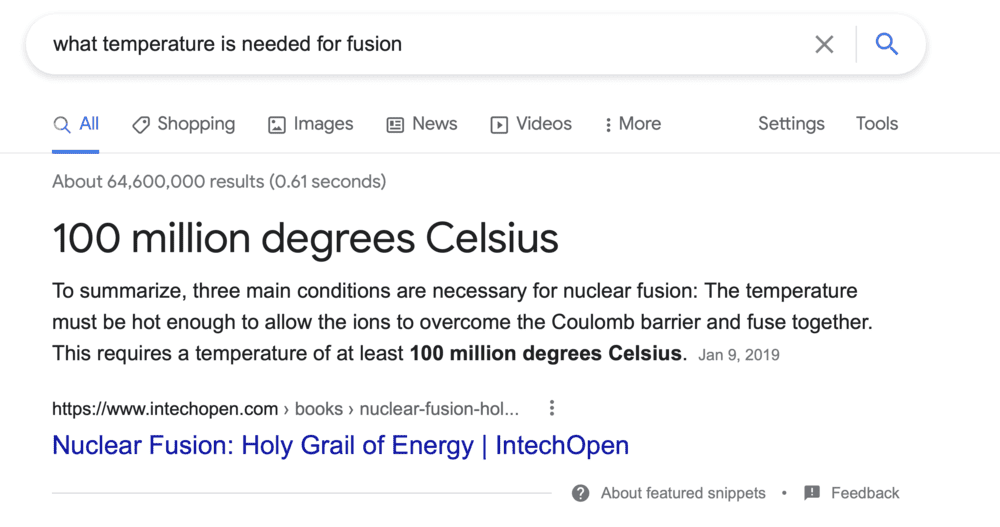
Task: Clear the search query with X
Action: tap(824, 44)
